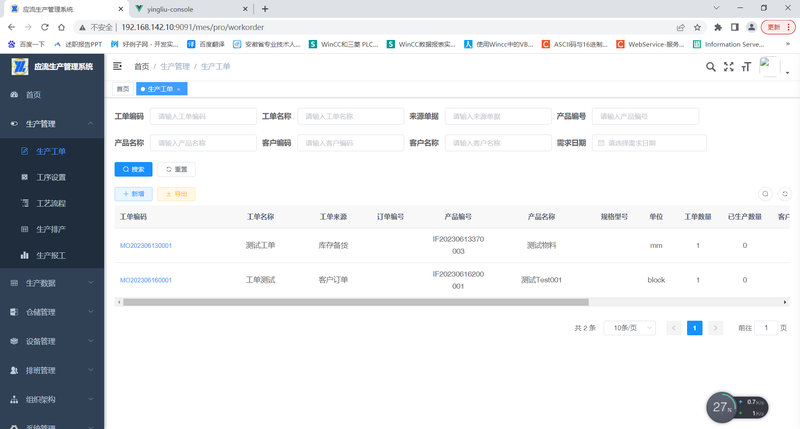Click the browser 更新 update button
800x429 pixels.
tap(778, 28)
